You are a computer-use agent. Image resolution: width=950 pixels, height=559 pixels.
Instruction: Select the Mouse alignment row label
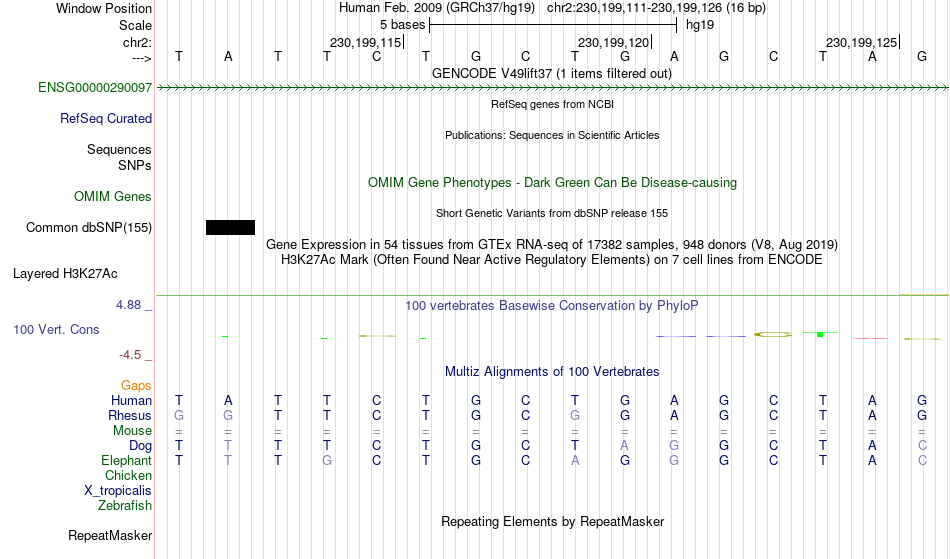[132, 431]
